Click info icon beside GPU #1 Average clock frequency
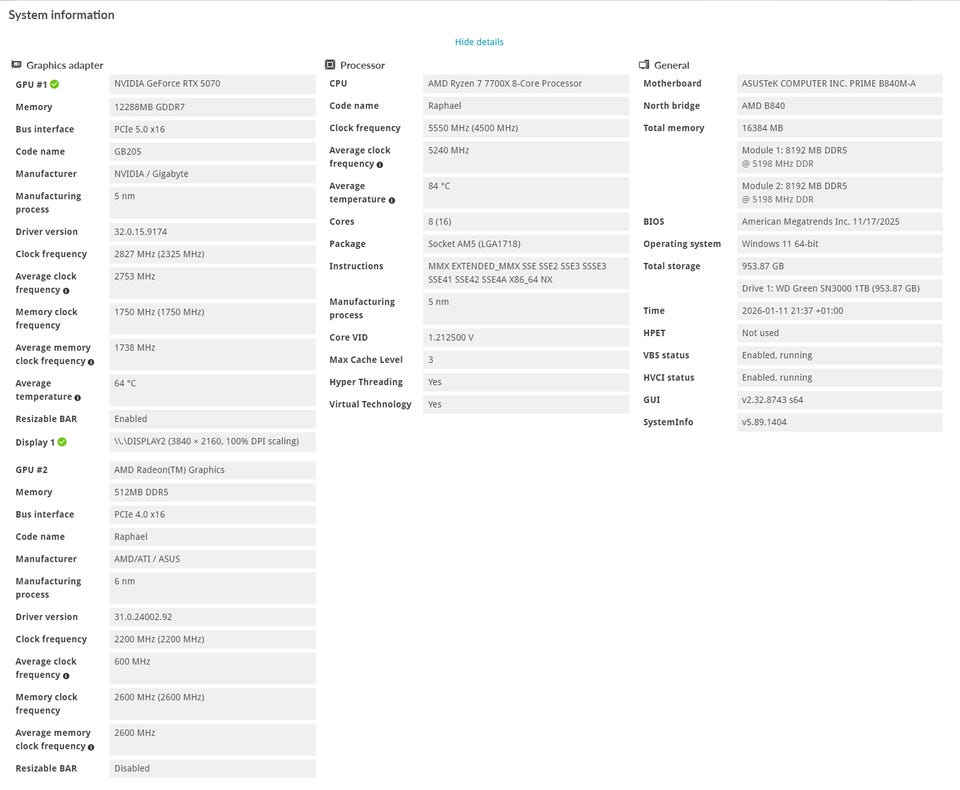The width and height of the screenshot is (960, 790). pos(66,291)
